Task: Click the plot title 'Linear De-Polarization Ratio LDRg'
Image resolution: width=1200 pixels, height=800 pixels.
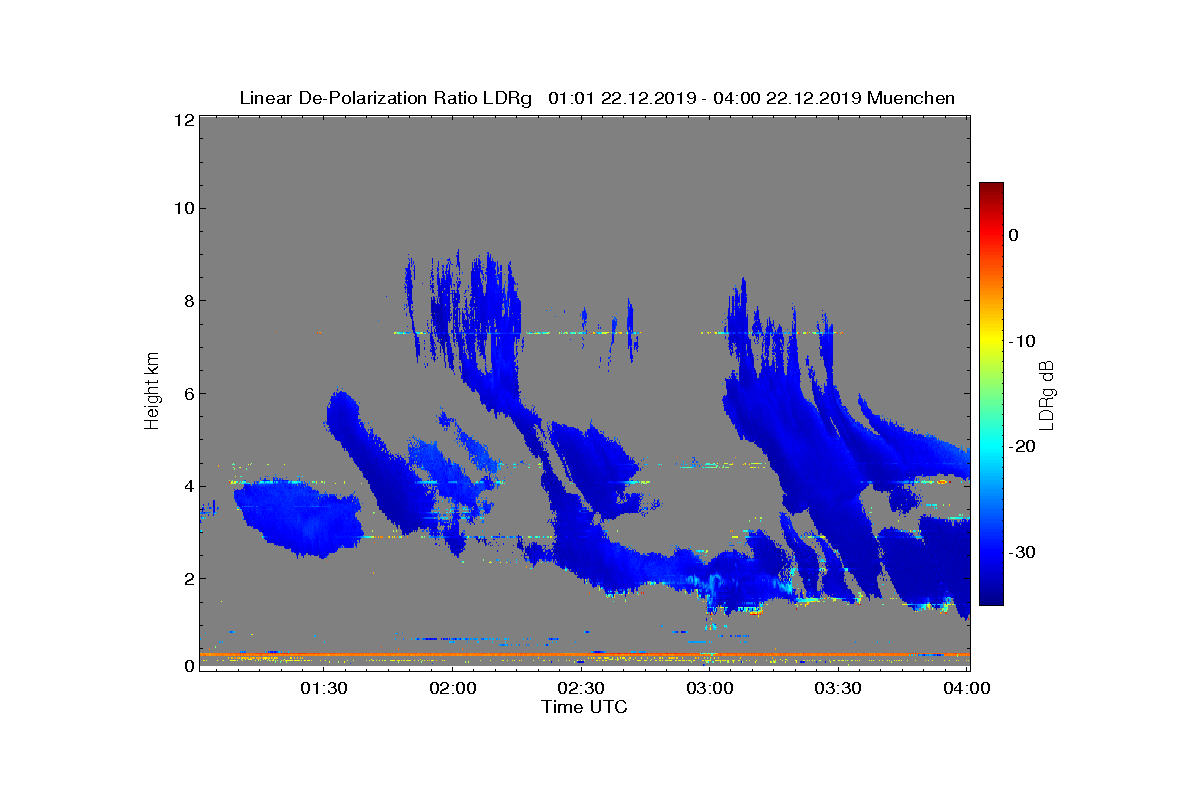Action: point(387,98)
